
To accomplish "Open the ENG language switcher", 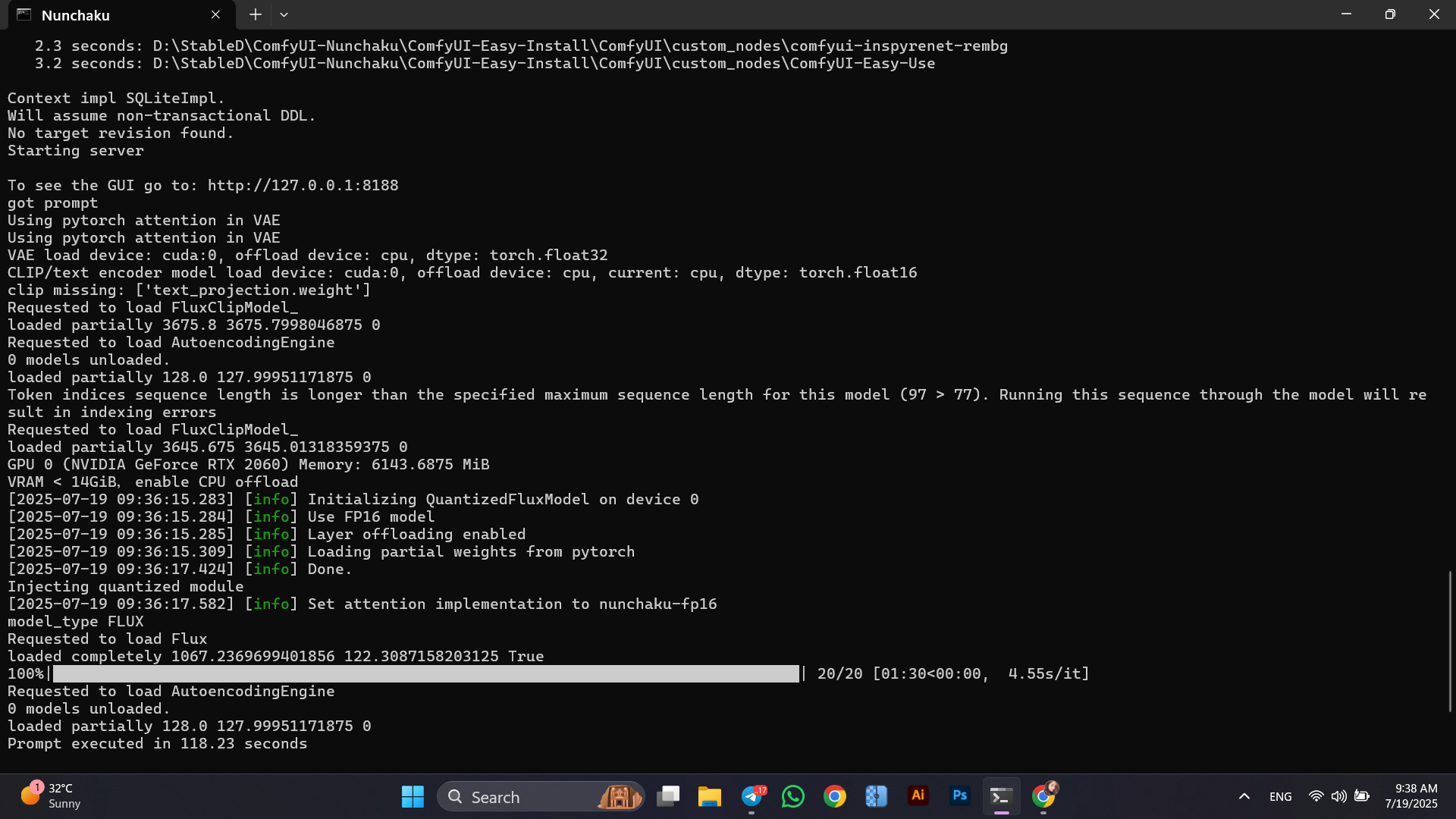I will pos(1280,796).
